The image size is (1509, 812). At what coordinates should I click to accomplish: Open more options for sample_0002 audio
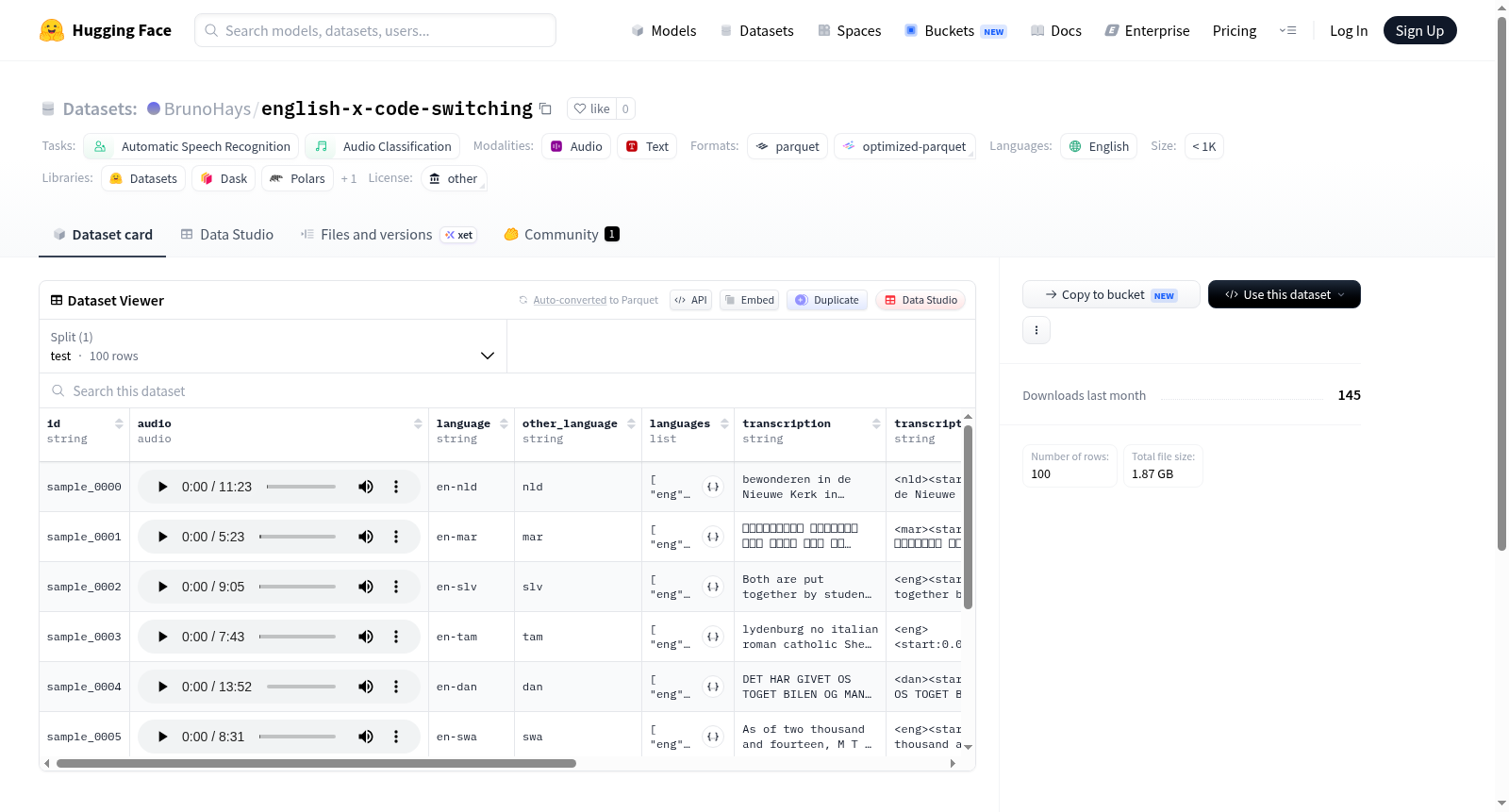396,587
